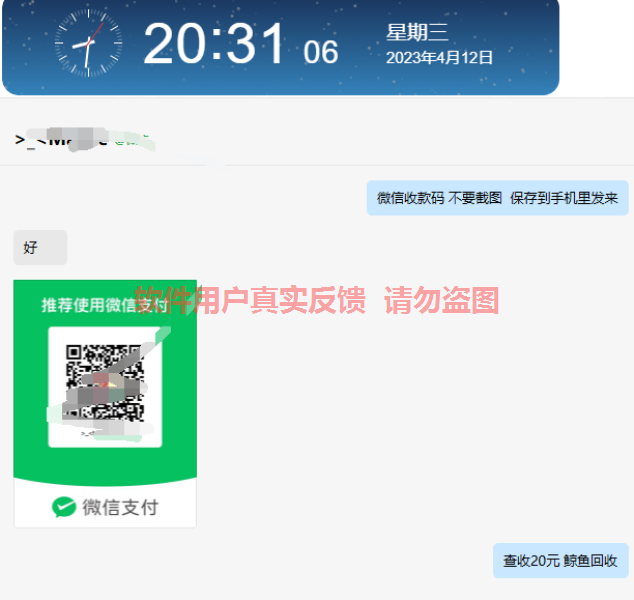
Task: Click the >_ symbol before contact name
Action: [x=20, y=141]
